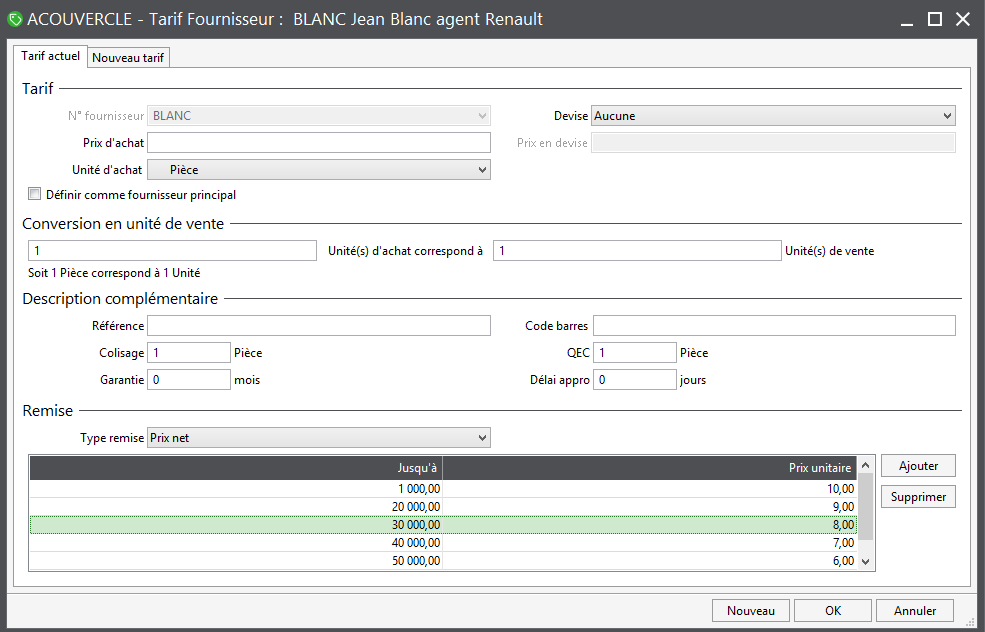Click the Ajouter button
The image size is (985, 632).
[x=918, y=466]
